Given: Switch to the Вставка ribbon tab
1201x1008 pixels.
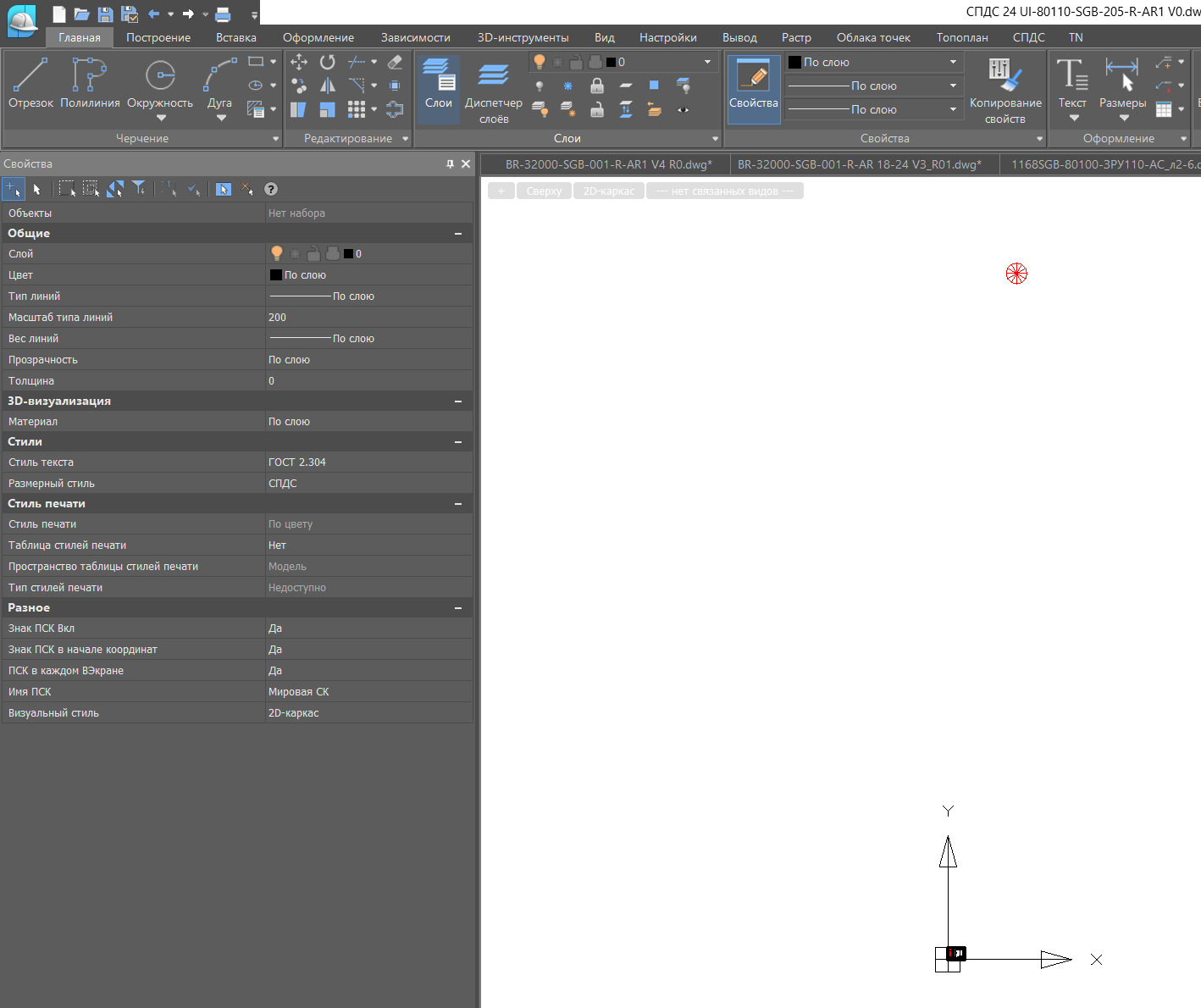Looking at the screenshot, I should pos(235,37).
